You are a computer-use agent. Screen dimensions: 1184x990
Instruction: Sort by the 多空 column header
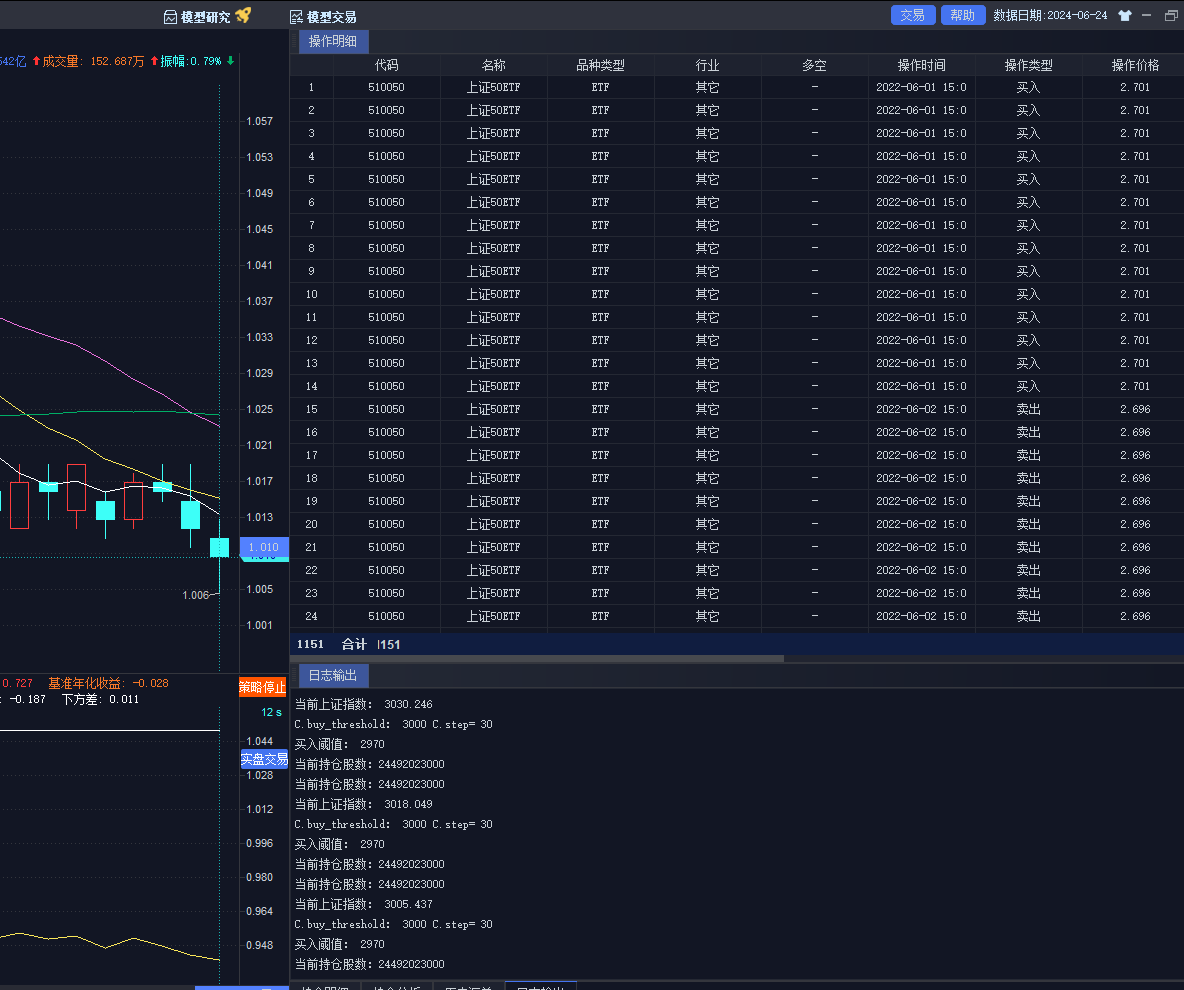[x=814, y=65]
